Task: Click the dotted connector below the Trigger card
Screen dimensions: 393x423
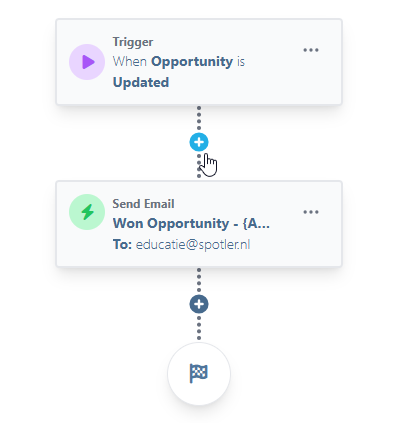Action: [199, 119]
